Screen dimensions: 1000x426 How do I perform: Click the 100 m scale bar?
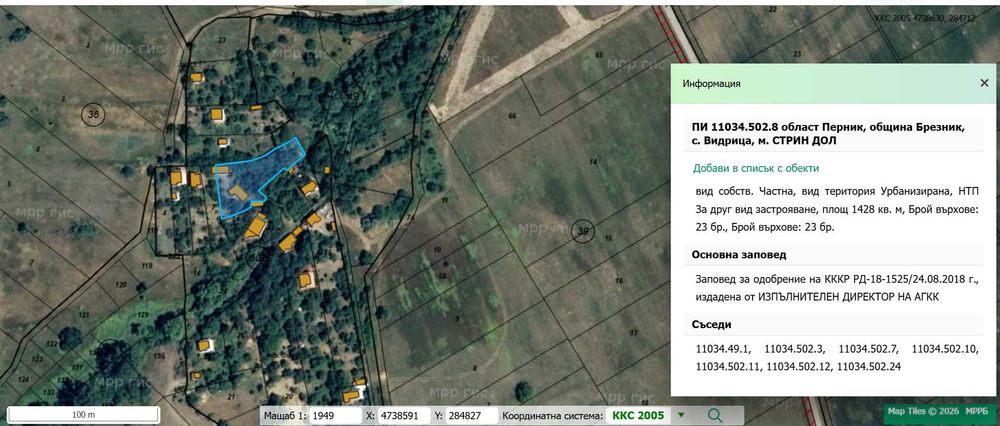[83, 415]
